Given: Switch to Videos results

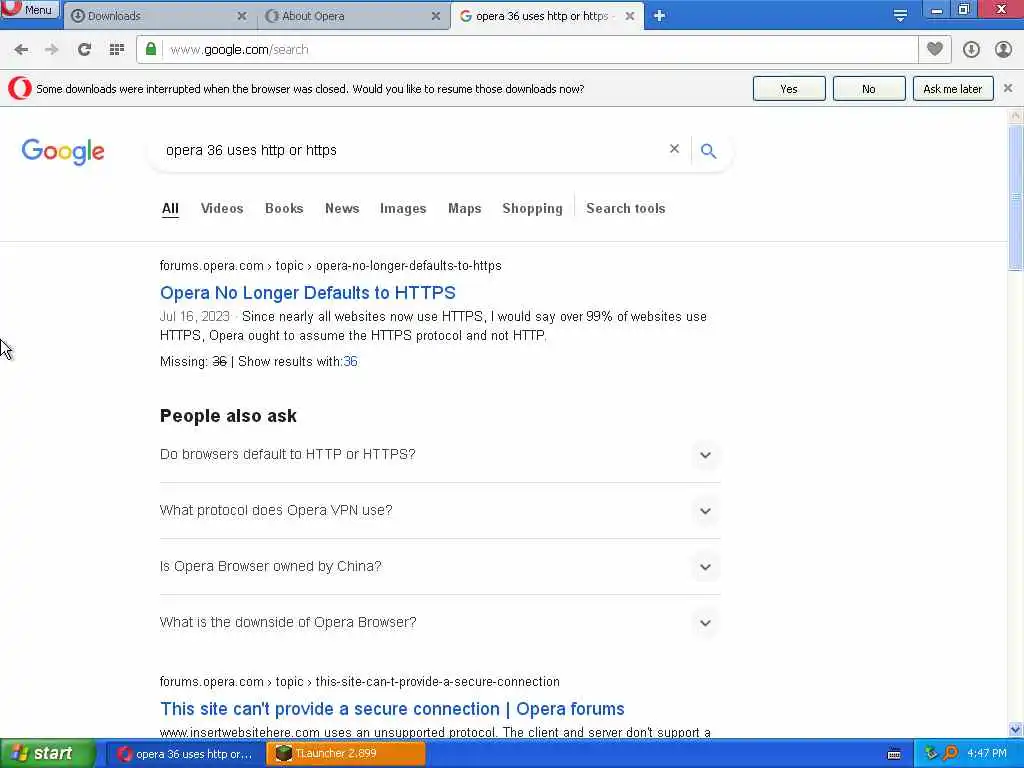Looking at the screenshot, I should [222, 208].
